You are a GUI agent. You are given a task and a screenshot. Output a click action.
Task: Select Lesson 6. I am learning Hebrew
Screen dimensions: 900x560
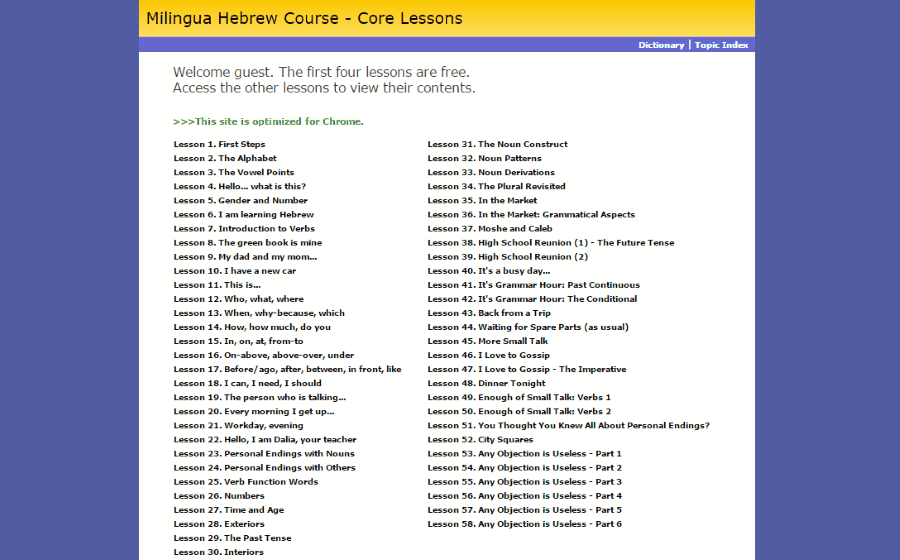click(x=244, y=215)
